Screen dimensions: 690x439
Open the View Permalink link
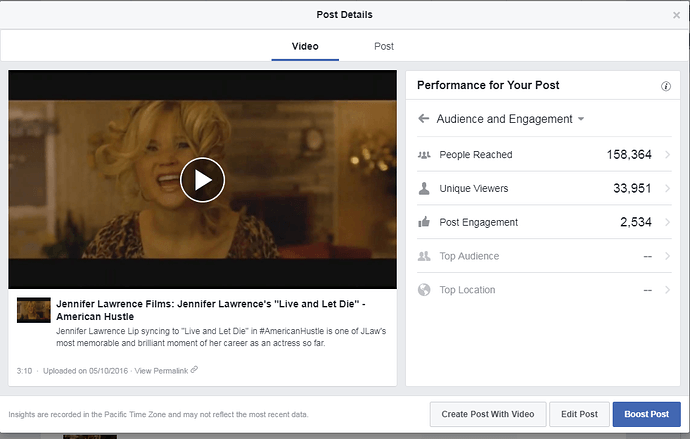tap(166, 370)
